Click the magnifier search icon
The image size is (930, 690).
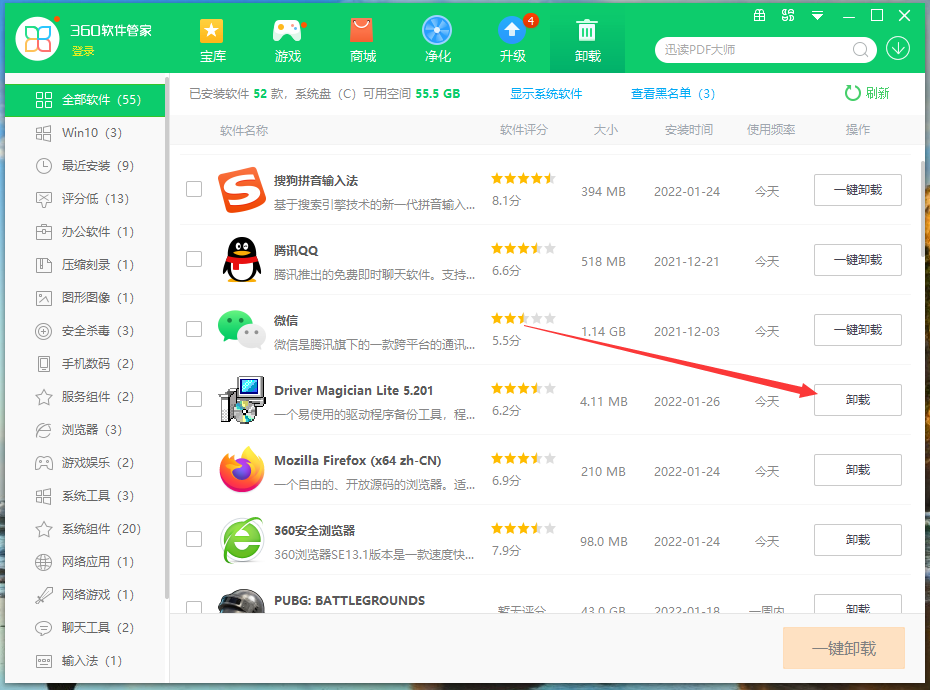860,50
